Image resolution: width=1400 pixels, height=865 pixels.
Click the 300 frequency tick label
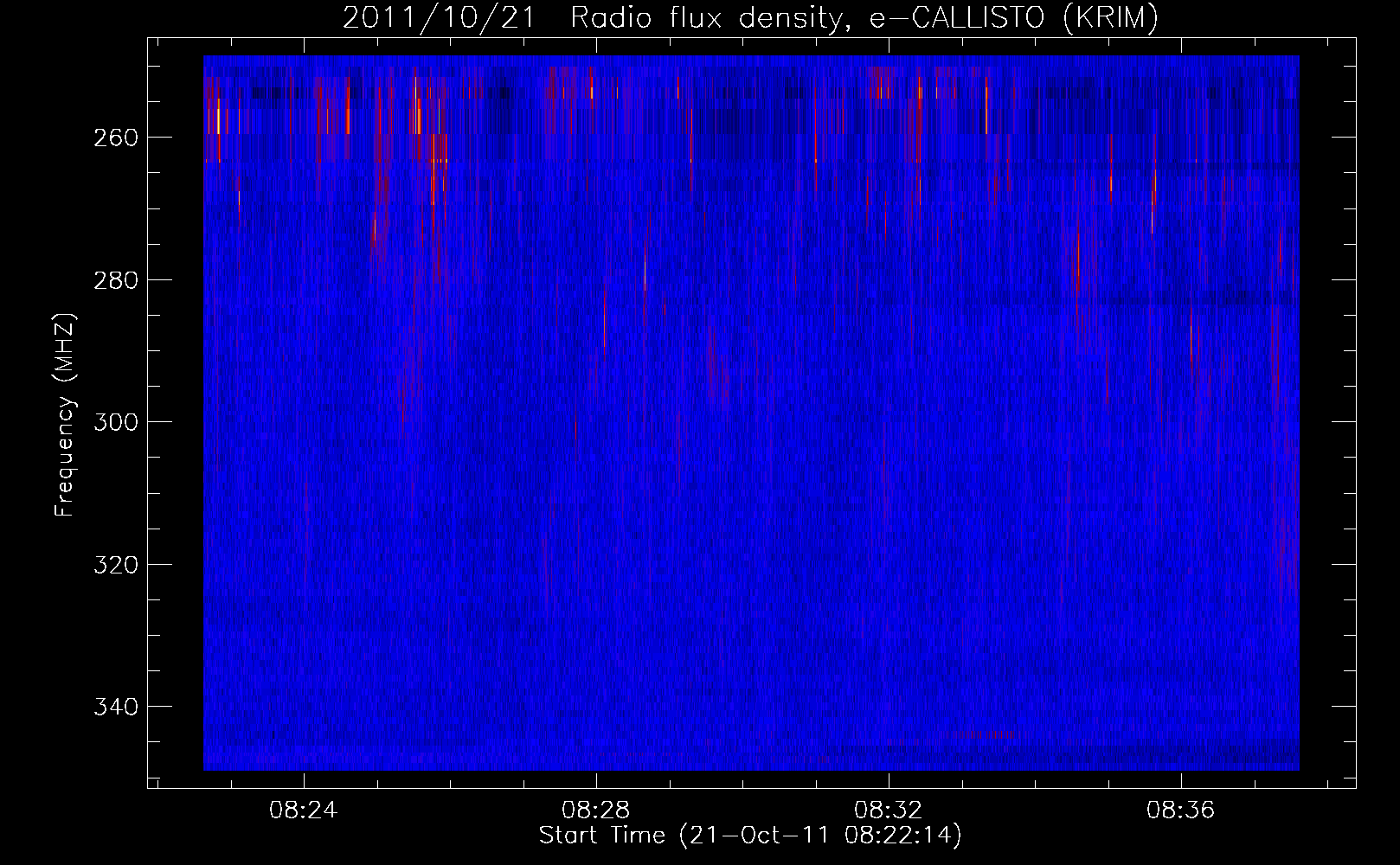click(115, 422)
